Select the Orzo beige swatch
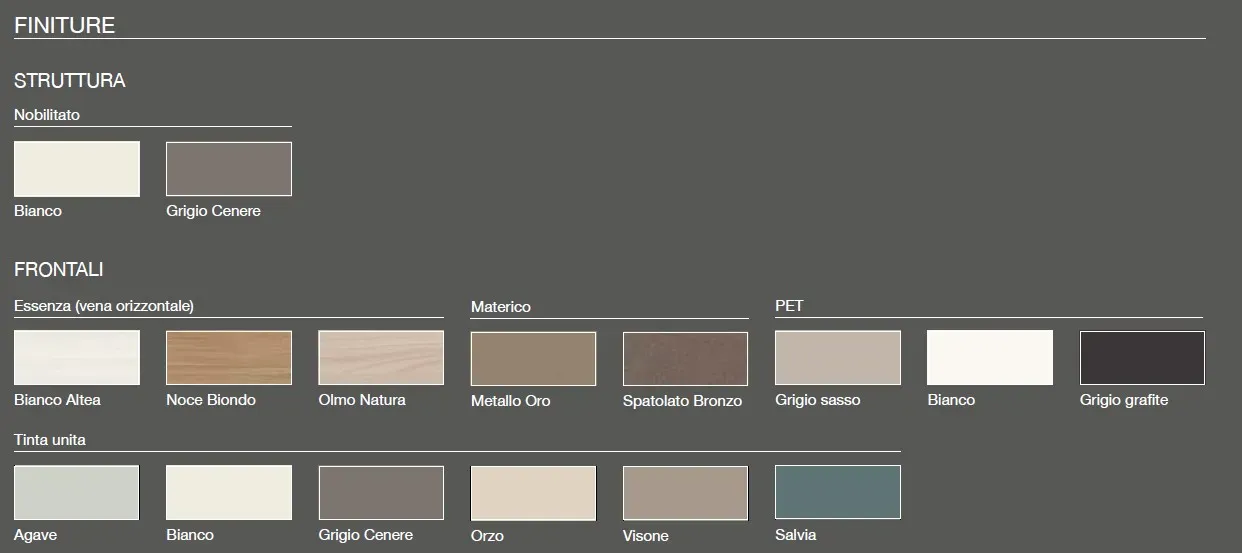The height and width of the screenshot is (553, 1242). (x=533, y=493)
